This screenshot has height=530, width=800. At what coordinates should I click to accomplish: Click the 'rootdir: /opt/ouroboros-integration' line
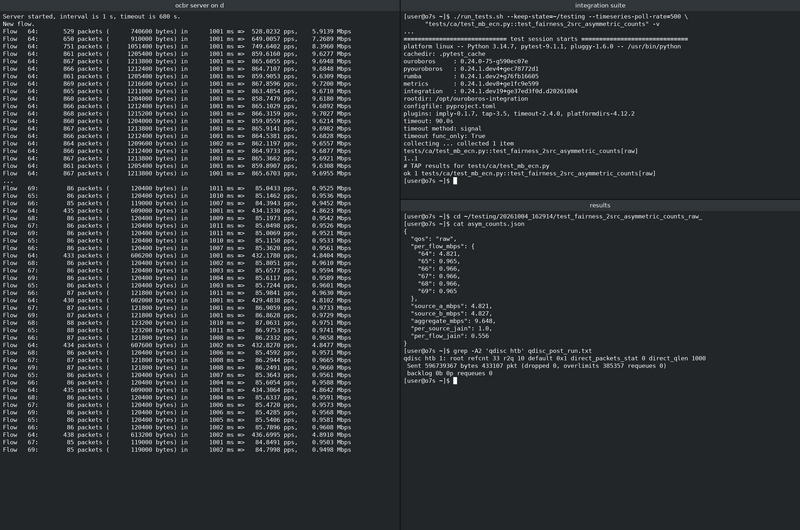[x=466, y=98]
